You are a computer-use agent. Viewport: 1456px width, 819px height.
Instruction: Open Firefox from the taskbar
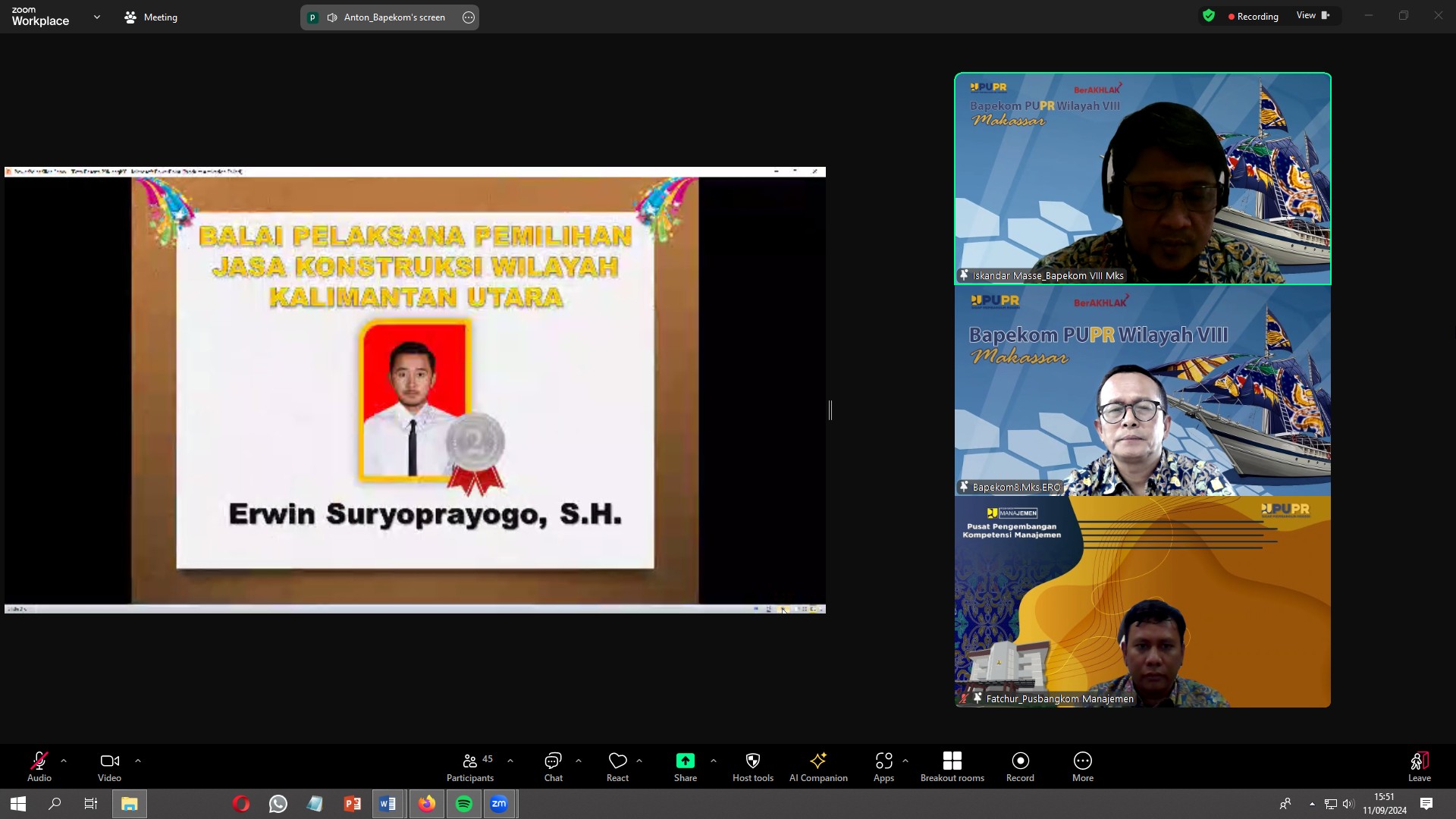[427, 804]
